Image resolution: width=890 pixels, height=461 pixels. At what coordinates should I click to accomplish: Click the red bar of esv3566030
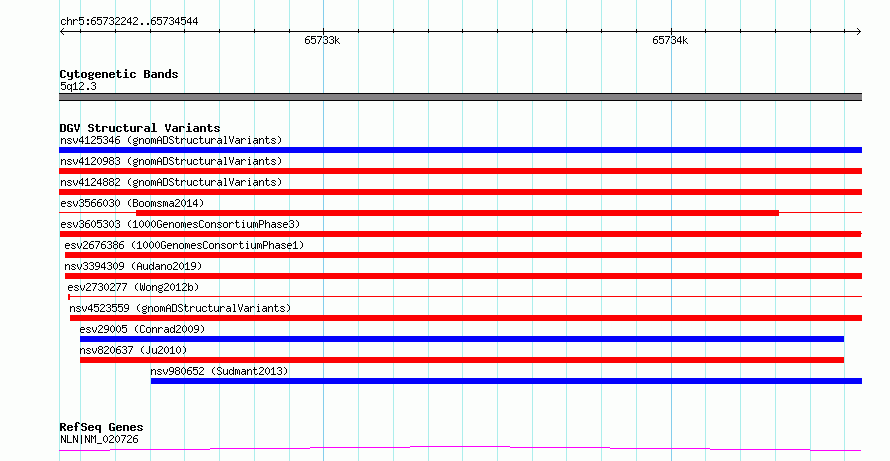457,213
